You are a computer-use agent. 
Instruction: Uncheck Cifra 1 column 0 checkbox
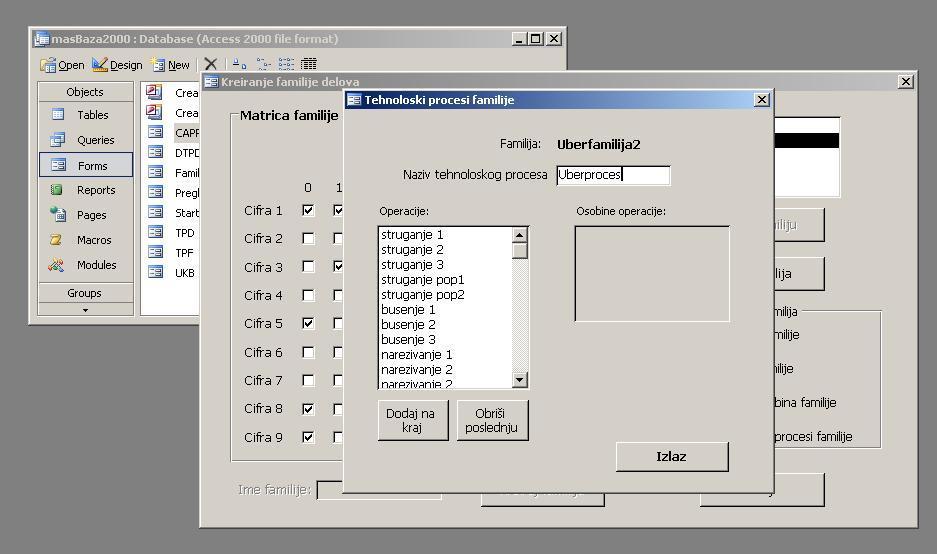point(308,210)
